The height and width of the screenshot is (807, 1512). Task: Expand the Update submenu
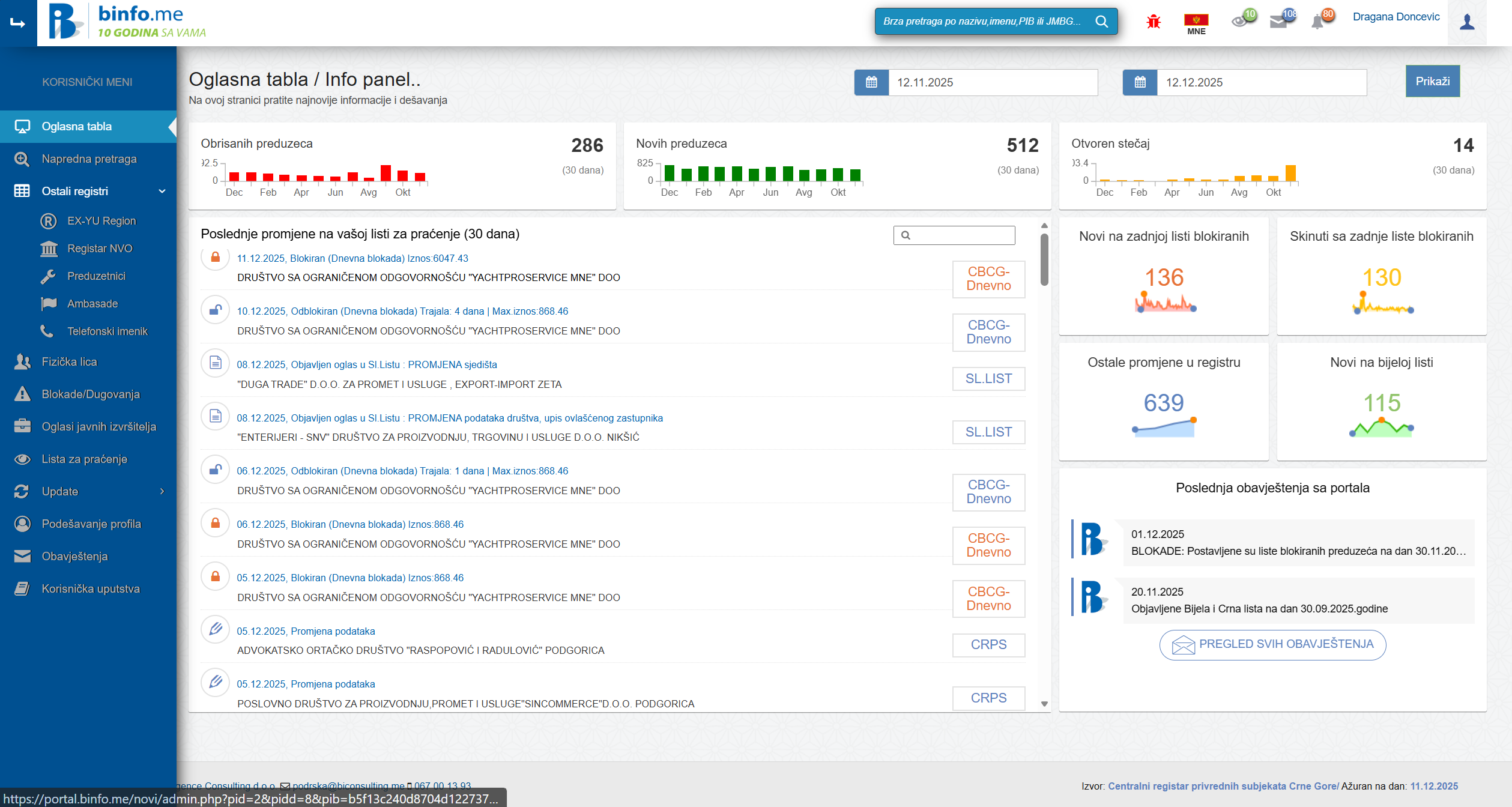click(161, 491)
